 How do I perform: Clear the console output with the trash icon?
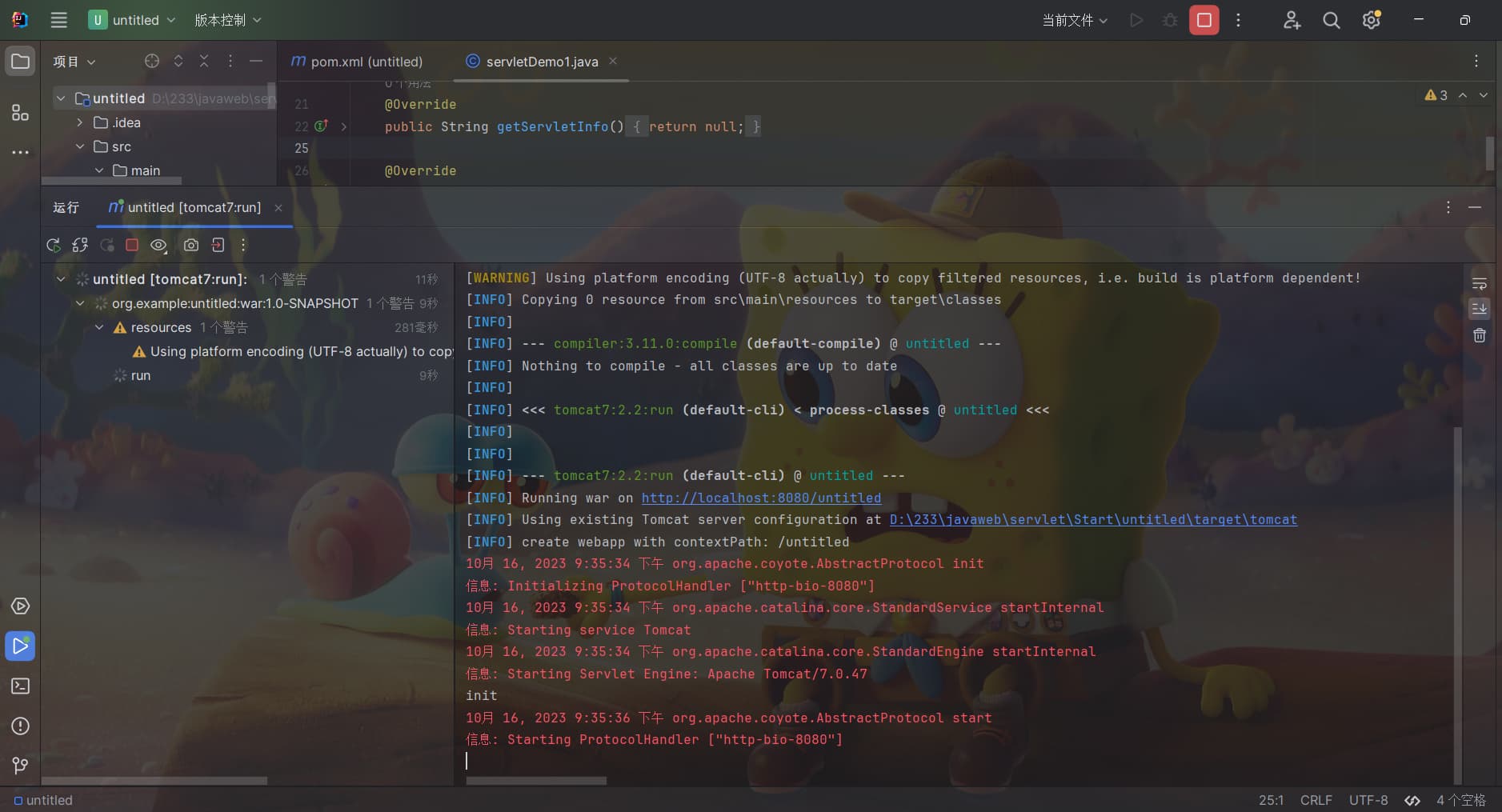click(1480, 335)
